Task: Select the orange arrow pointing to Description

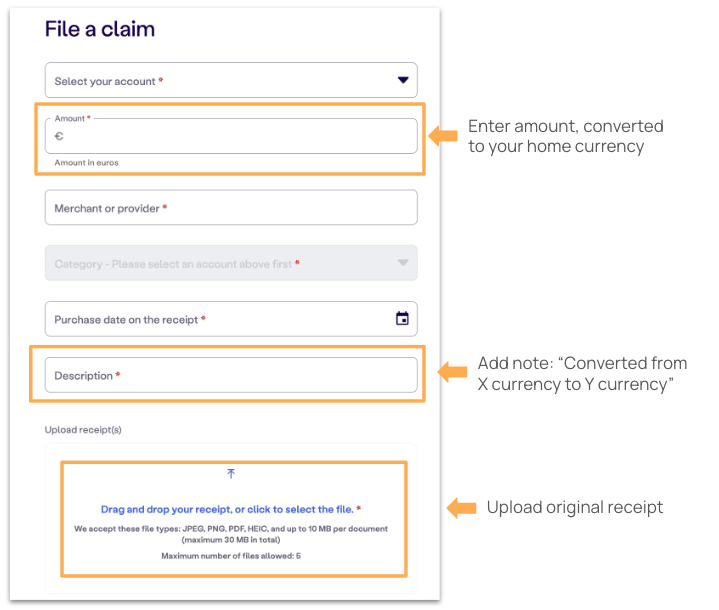Action: coord(453,372)
